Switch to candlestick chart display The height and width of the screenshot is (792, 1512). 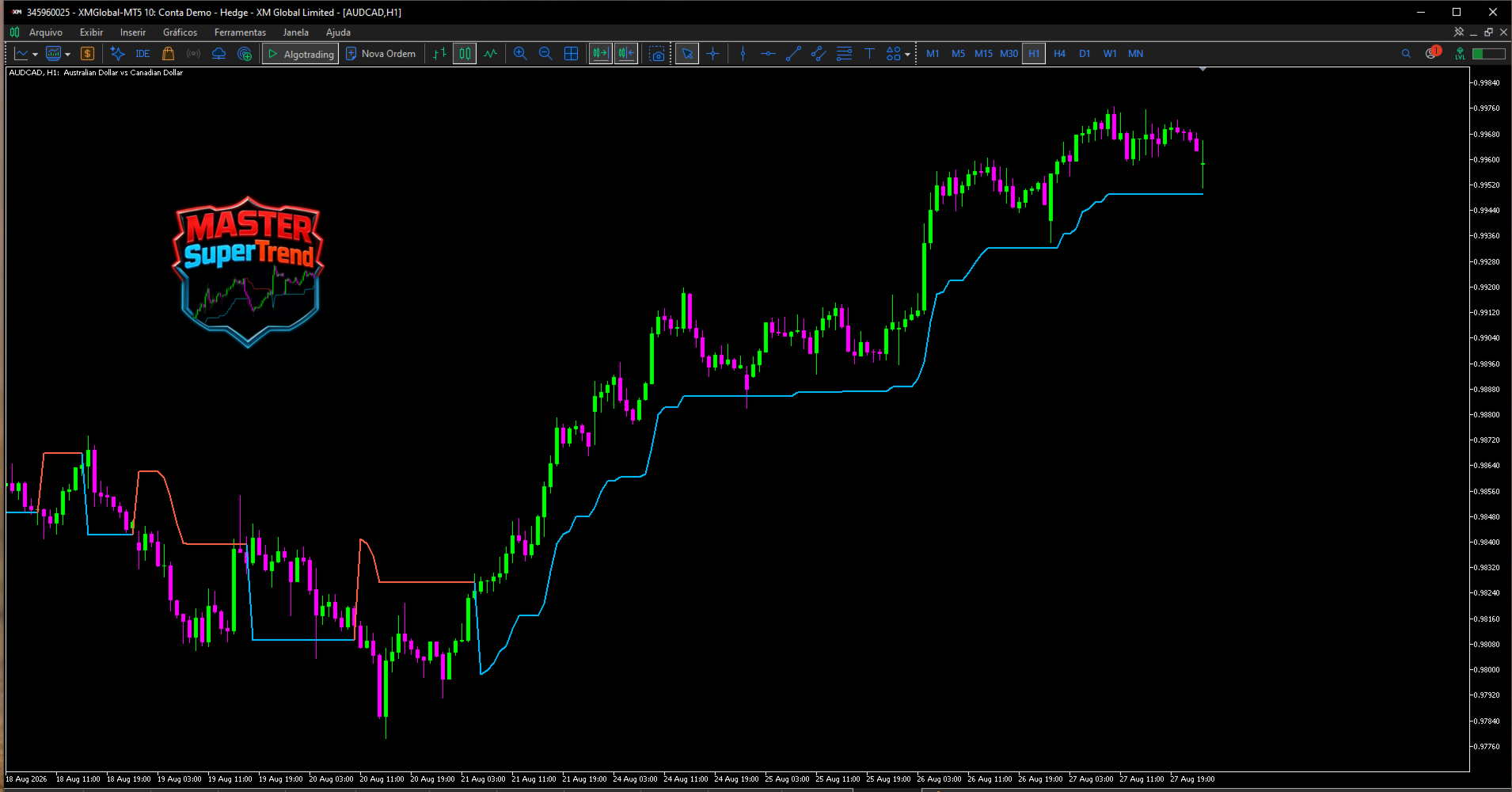(465, 54)
